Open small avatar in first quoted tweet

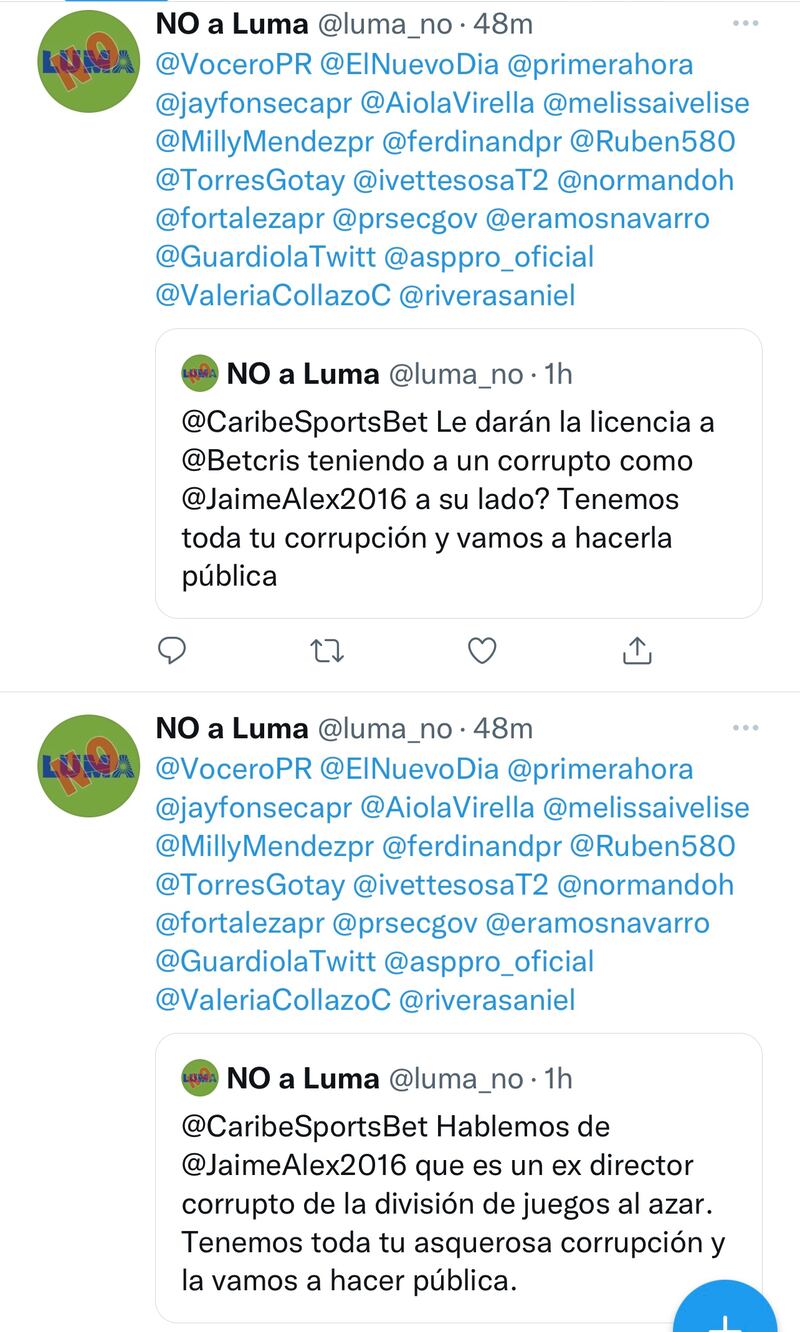point(200,374)
